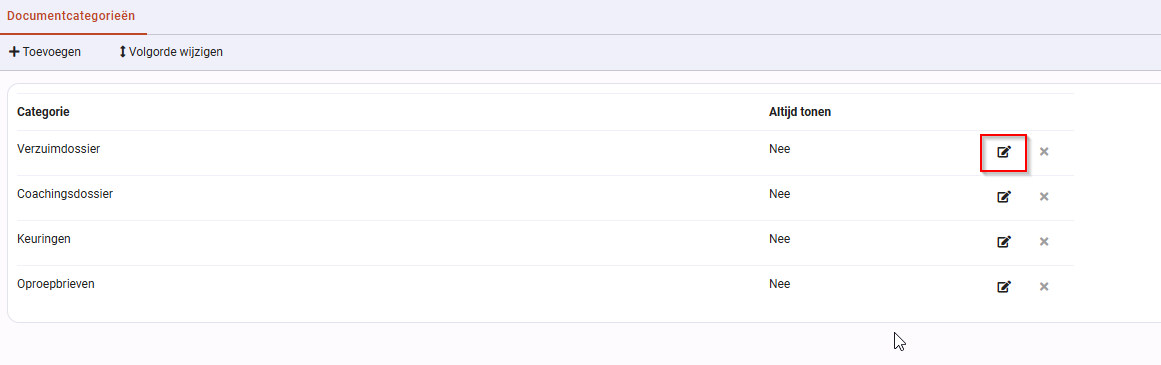This screenshot has width=1161, height=365.
Task: Select the Coachingsdossier row label
Action: pos(64,194)
